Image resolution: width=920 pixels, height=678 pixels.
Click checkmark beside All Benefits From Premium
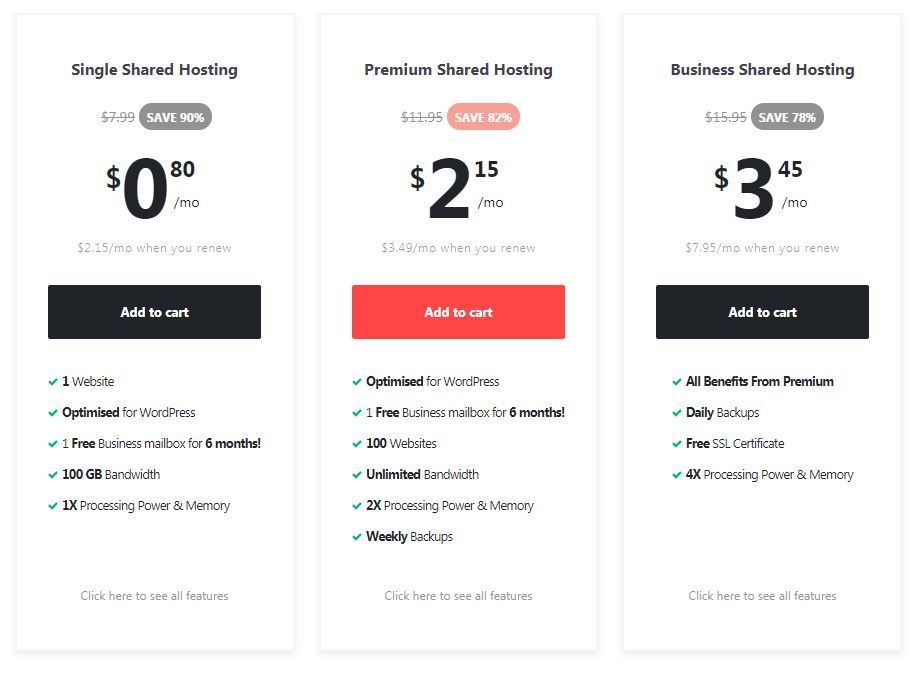coord(677,382)
